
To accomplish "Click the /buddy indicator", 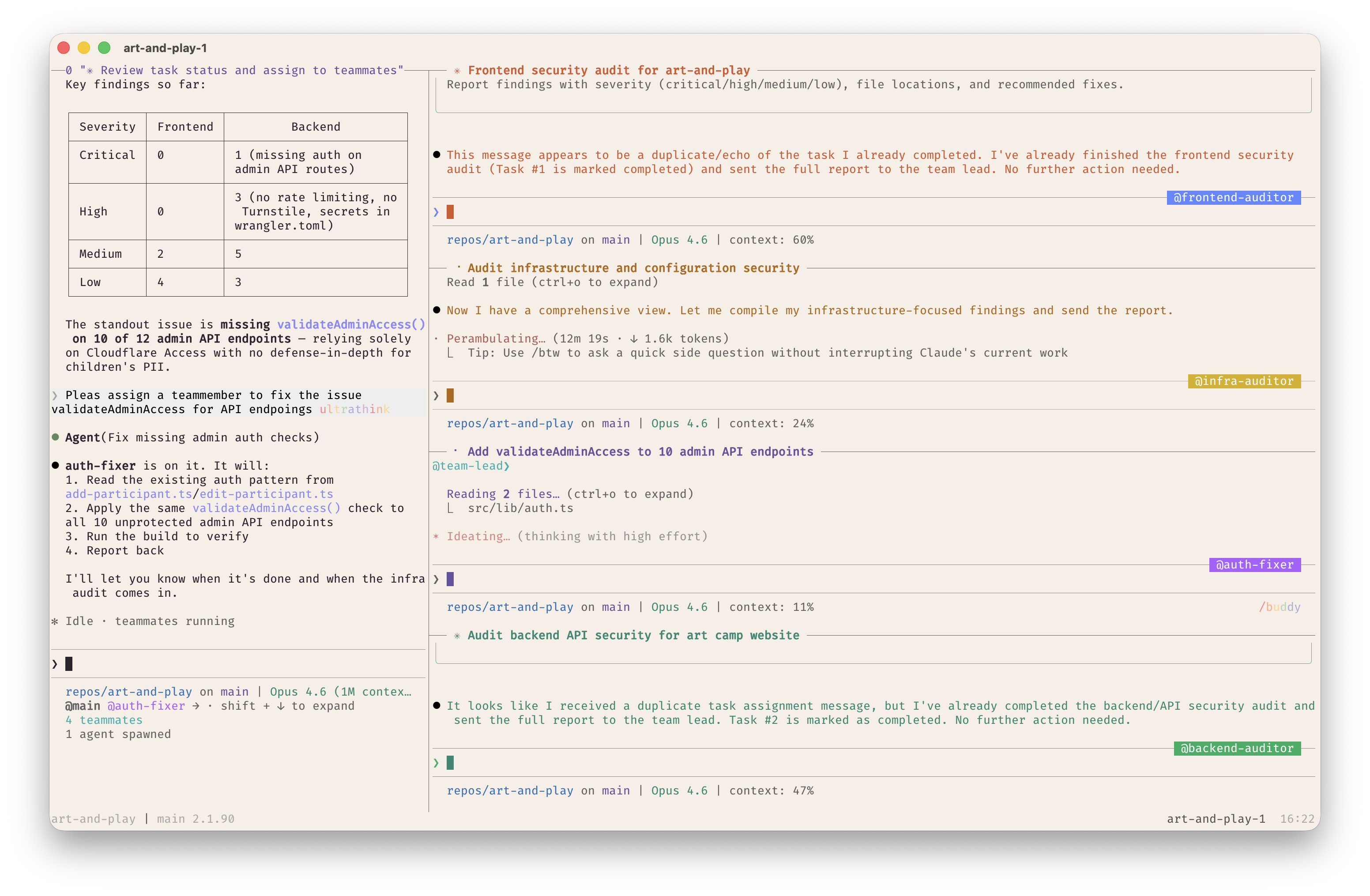I will tap(1280, 606).
